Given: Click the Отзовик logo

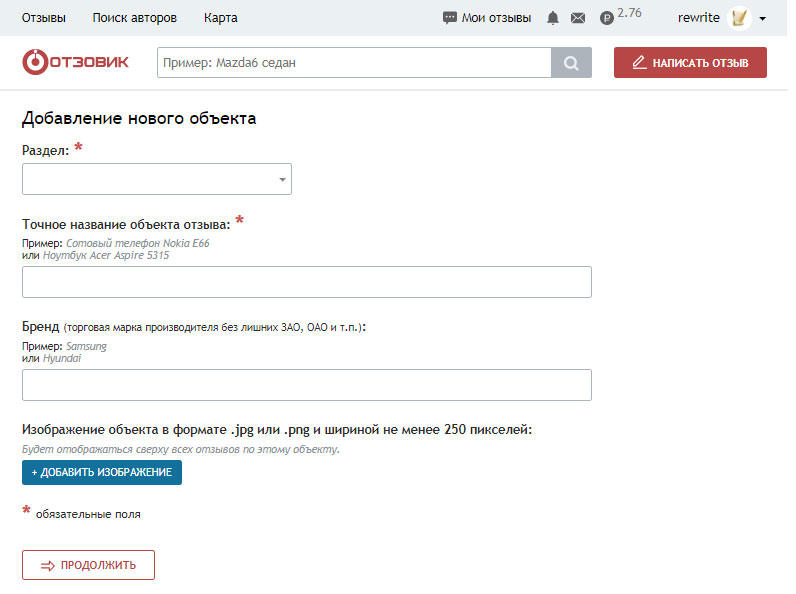Looking at the screenshot, I should 76,62.
